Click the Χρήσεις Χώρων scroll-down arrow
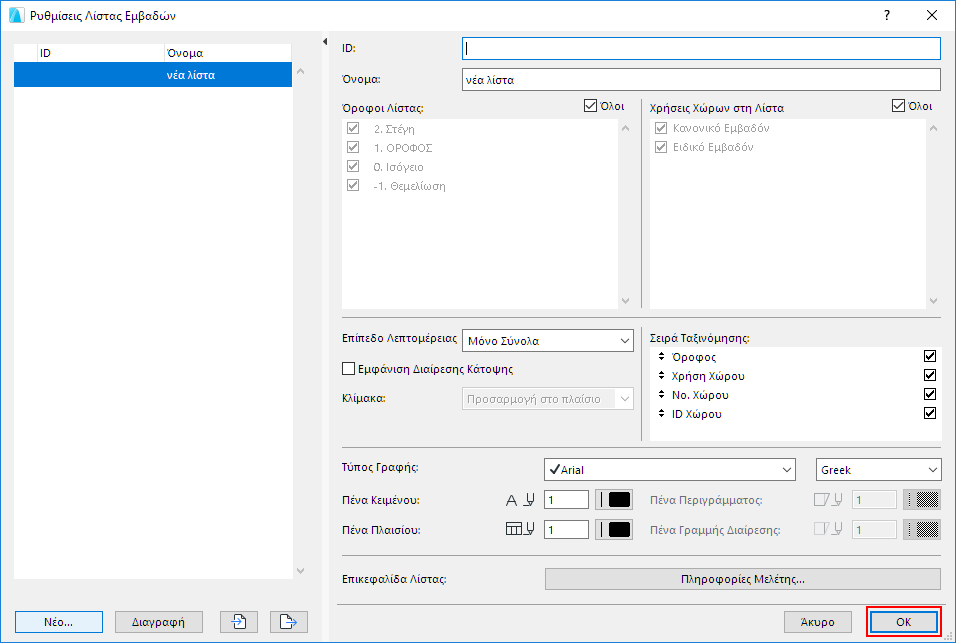The width and height of the screenshot is (956, 643). (x=933, y=300)
